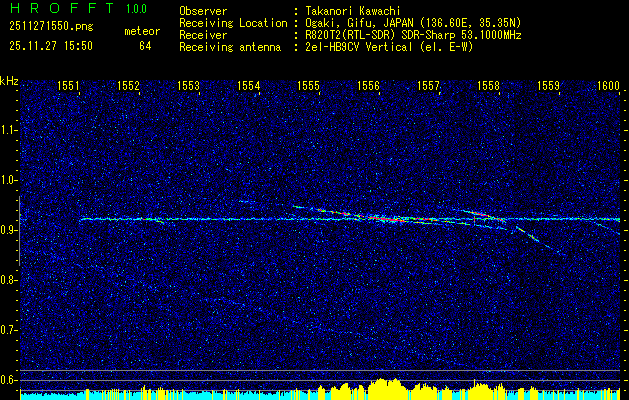Click the HROFFT title text
The height and width of the screenshot is (400, 629).
coord(62,8)
